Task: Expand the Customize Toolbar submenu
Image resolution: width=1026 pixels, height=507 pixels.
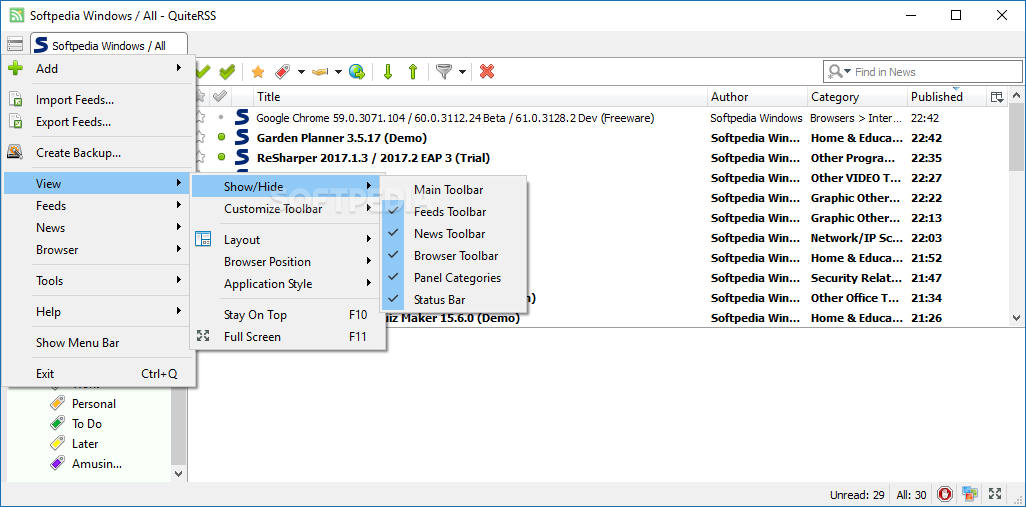Action: 286,209
